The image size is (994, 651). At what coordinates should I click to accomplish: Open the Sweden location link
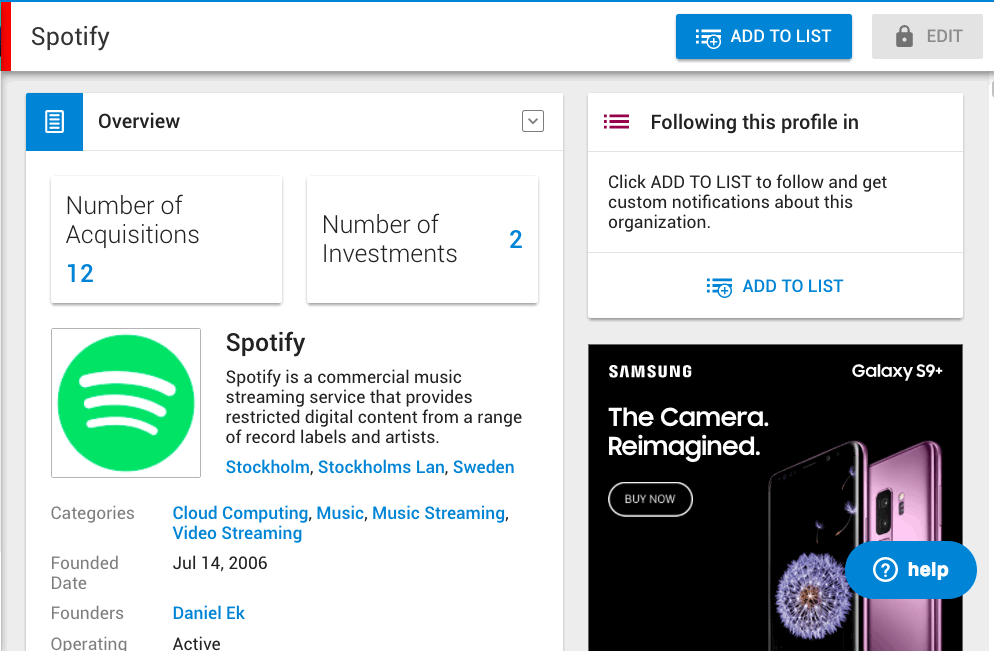coord(484,467)
